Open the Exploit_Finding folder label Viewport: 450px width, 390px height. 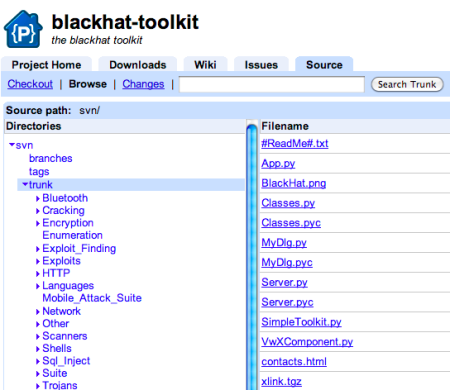click(79, 249)
